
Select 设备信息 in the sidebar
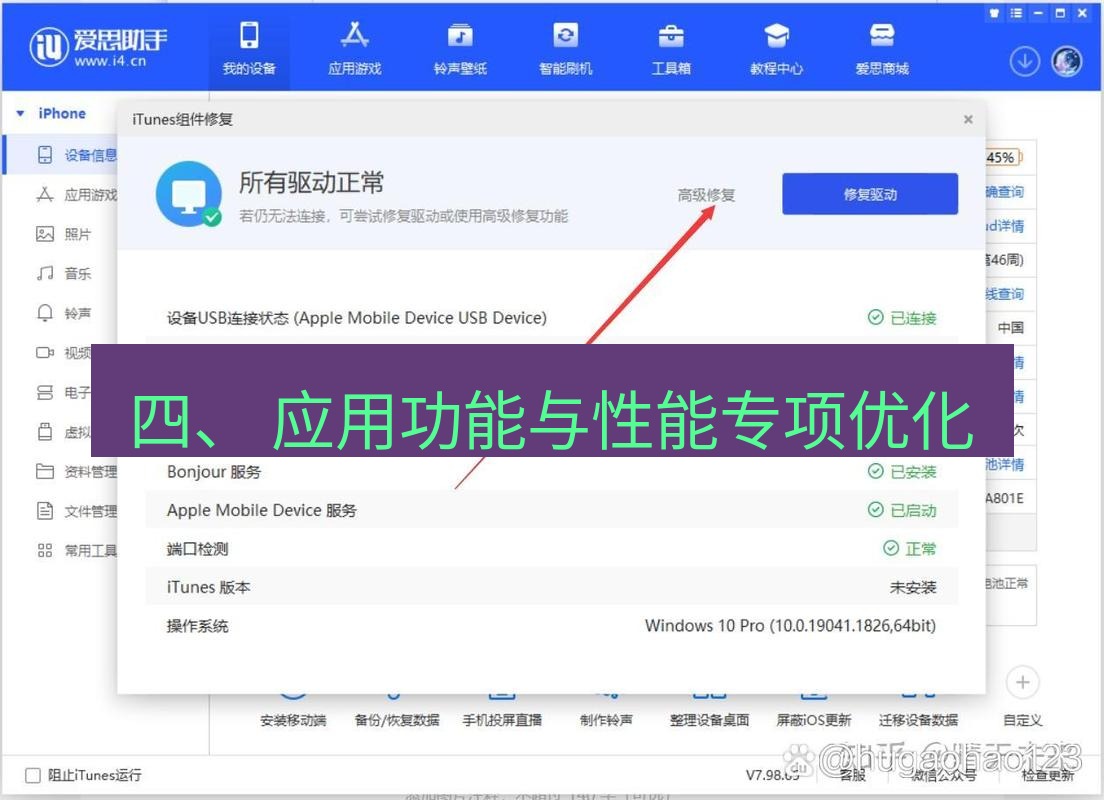(x=62, y=155)
